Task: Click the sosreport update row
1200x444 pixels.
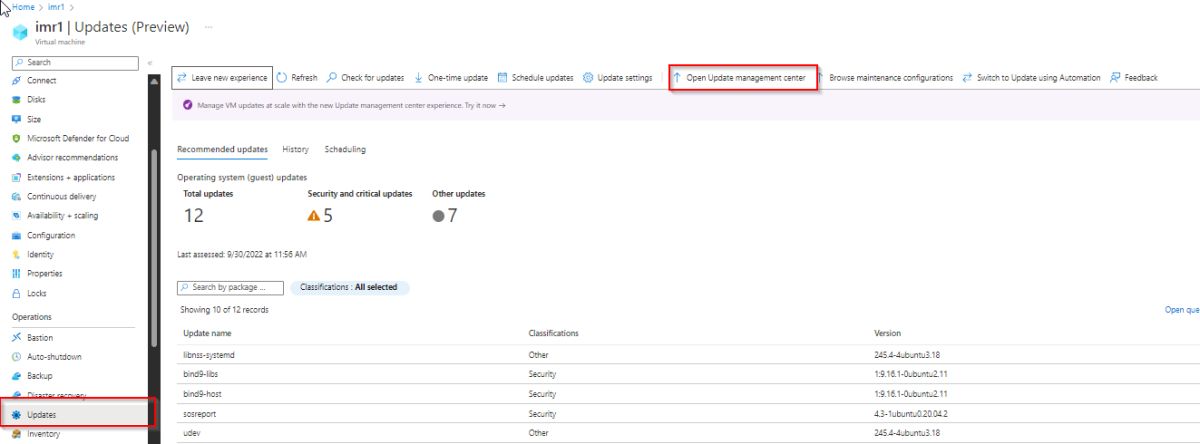Action: (x=688, y=414)
